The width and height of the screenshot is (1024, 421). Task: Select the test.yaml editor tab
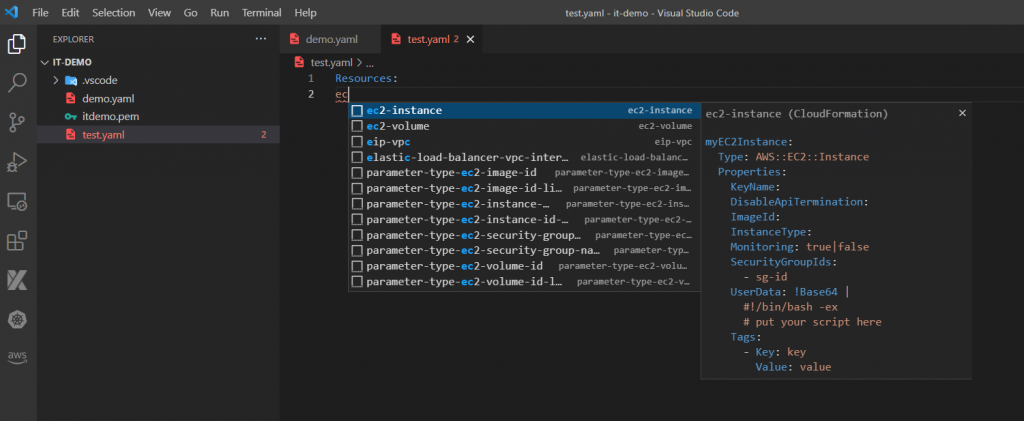(x=432, y=39)
